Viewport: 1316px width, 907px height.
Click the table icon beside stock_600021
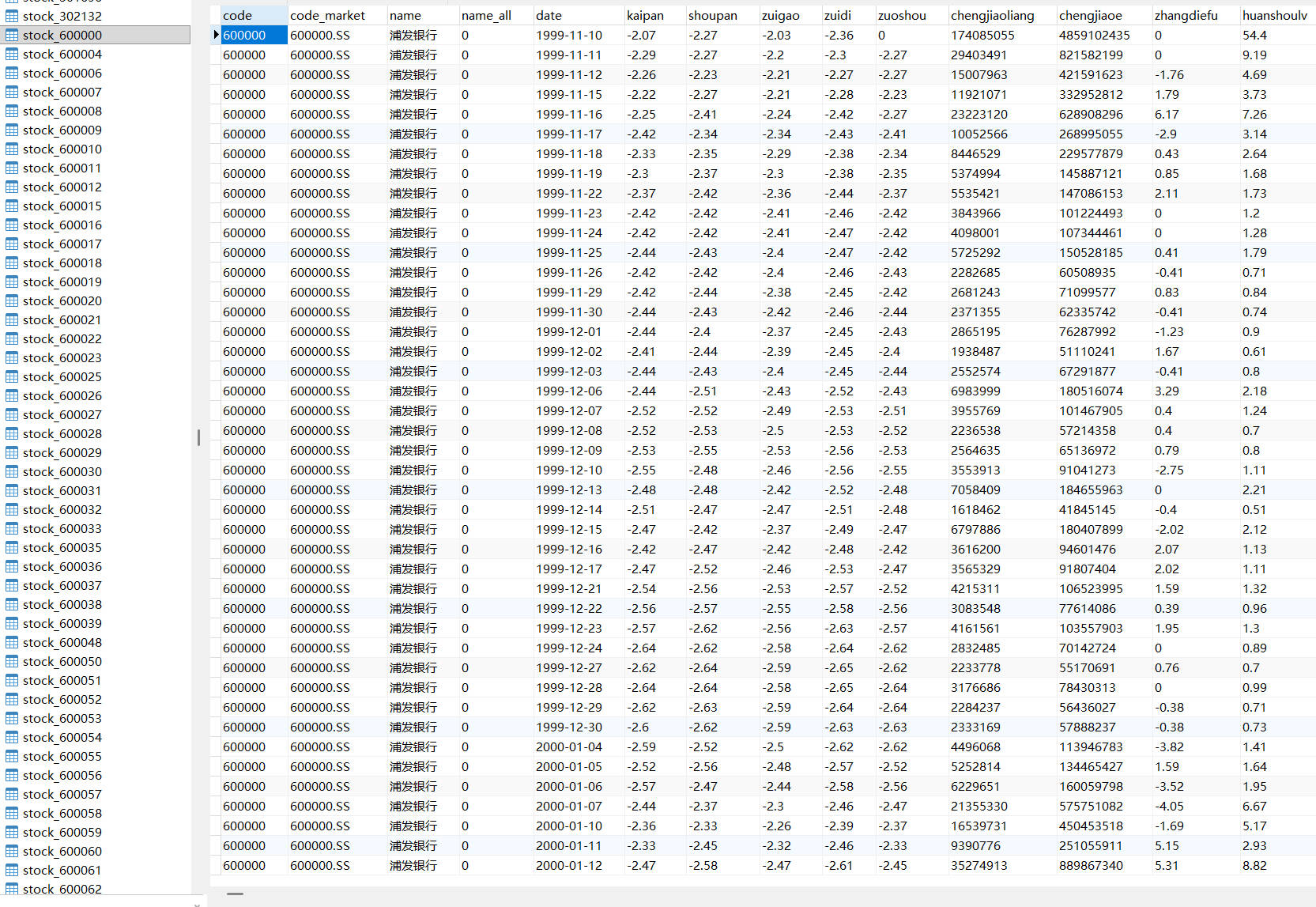[12, 319]
